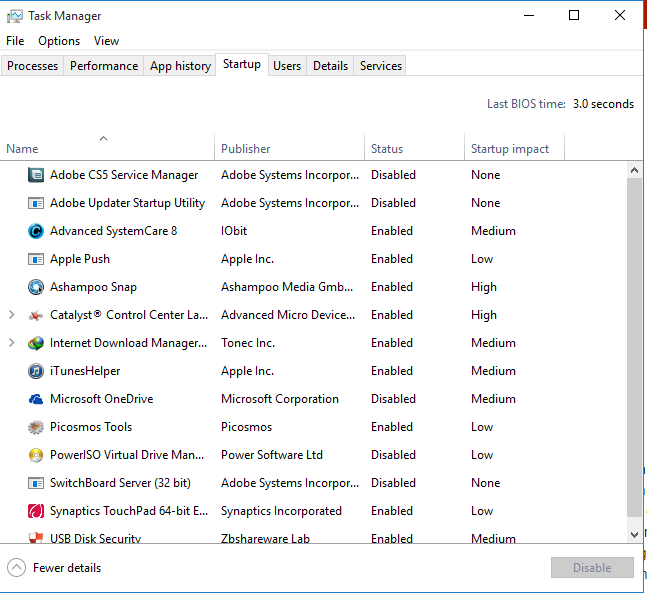Click the Picosmos publisher cell
The image size is (647, 594).
246,427
